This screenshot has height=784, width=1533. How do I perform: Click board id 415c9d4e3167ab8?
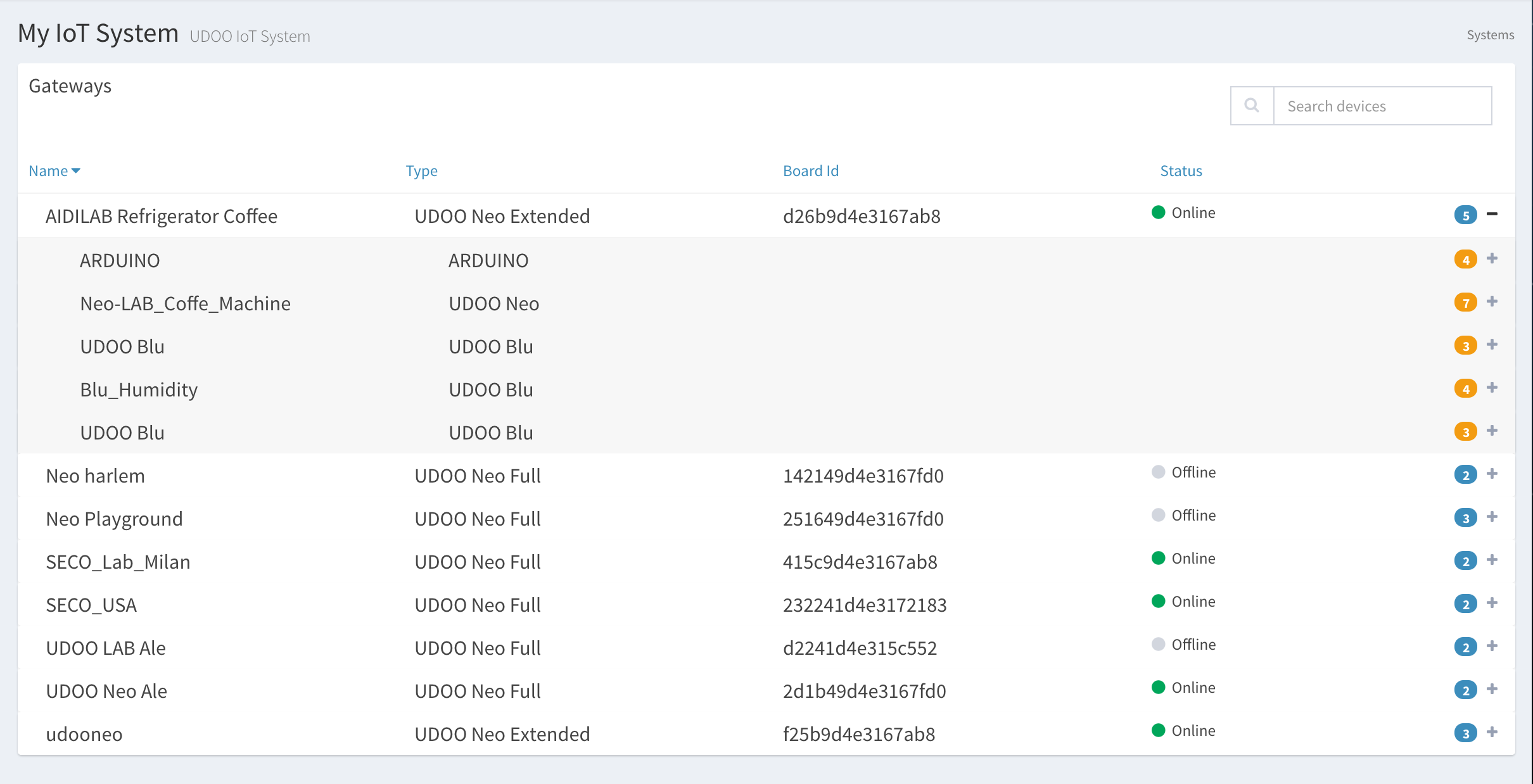[x=860, y=562]
